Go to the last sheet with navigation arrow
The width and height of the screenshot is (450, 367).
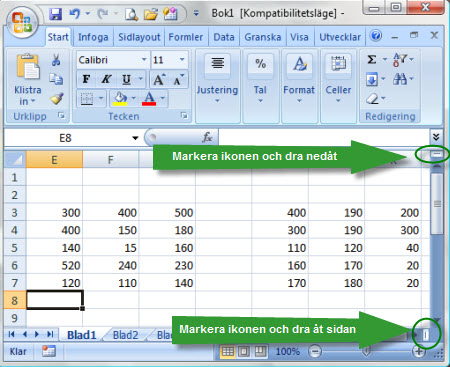pyautogui.click(x=50, y=334)
